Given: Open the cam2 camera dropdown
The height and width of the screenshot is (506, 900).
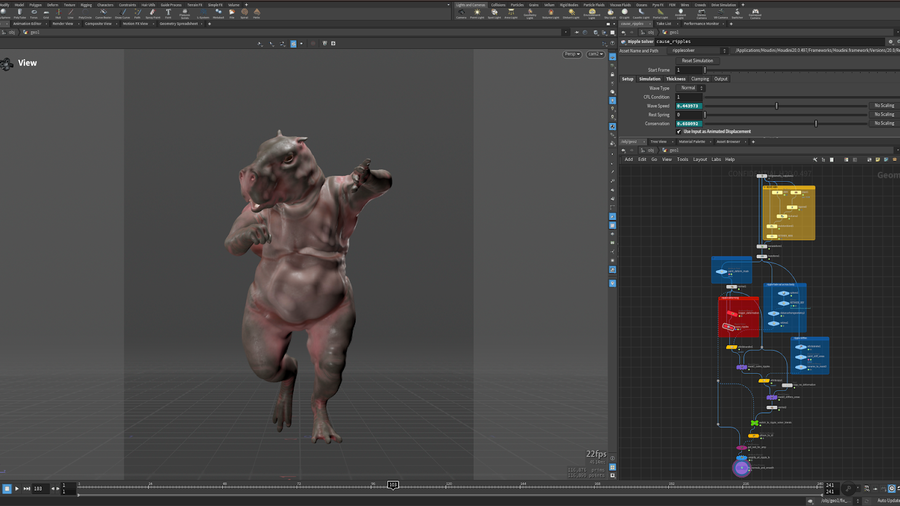Looking at the screenshot, I should (595, 54).
